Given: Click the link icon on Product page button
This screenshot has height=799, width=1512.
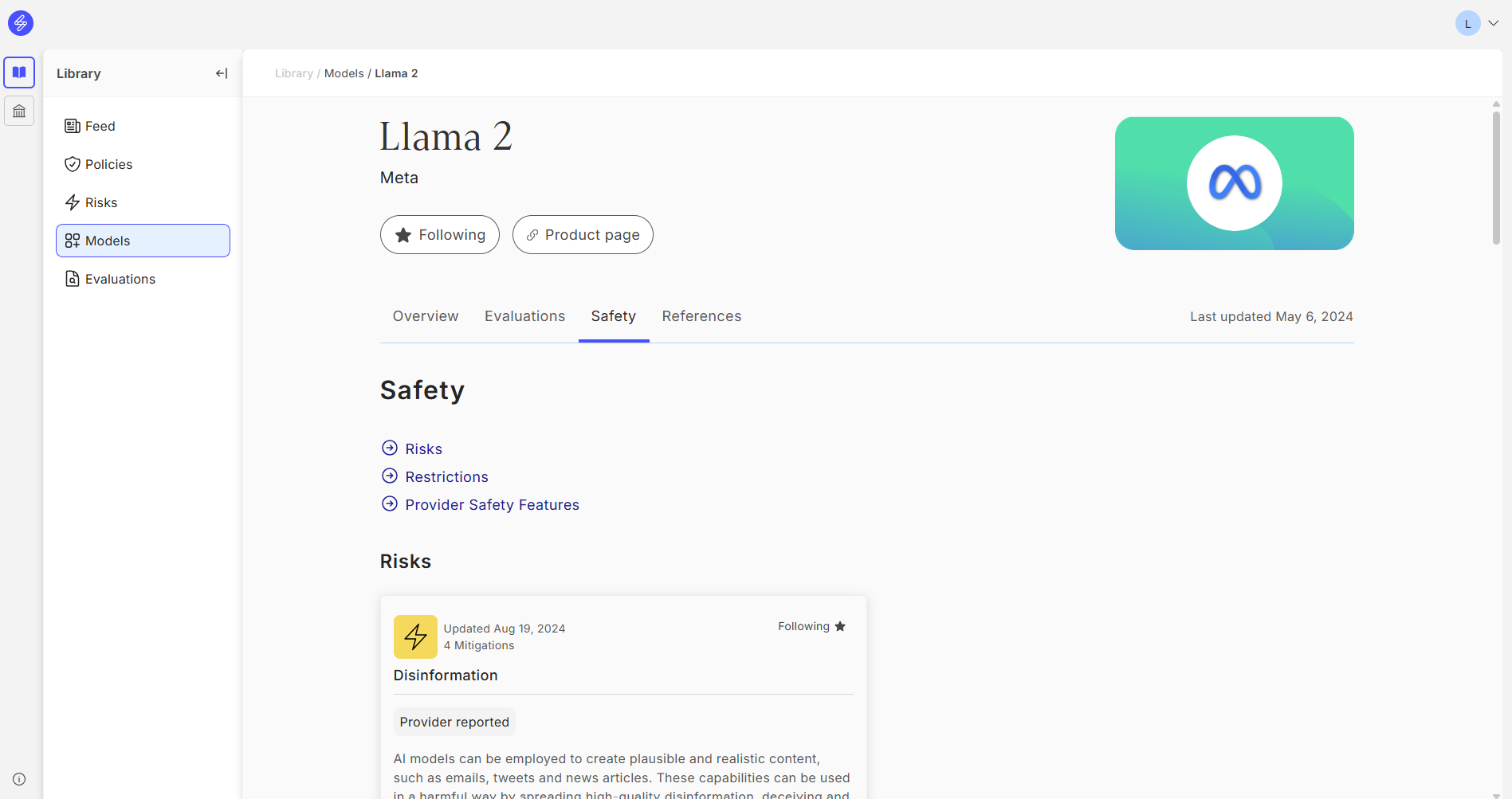Looking at the screenshot, I should coord(532,235).
